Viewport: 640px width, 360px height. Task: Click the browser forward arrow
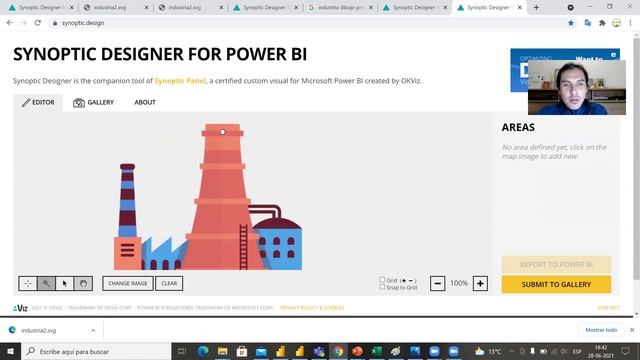pyautogui.click(x=23, y=23)
